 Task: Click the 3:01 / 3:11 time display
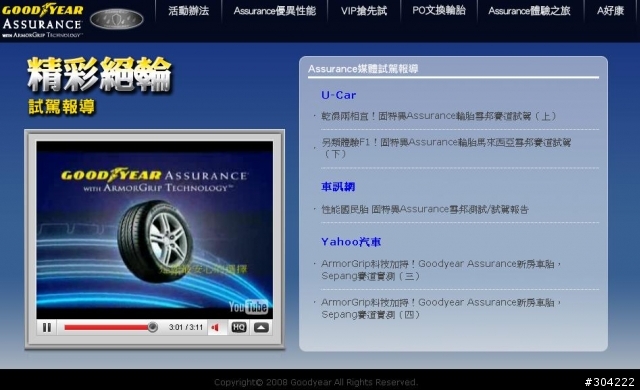[186, 327]
